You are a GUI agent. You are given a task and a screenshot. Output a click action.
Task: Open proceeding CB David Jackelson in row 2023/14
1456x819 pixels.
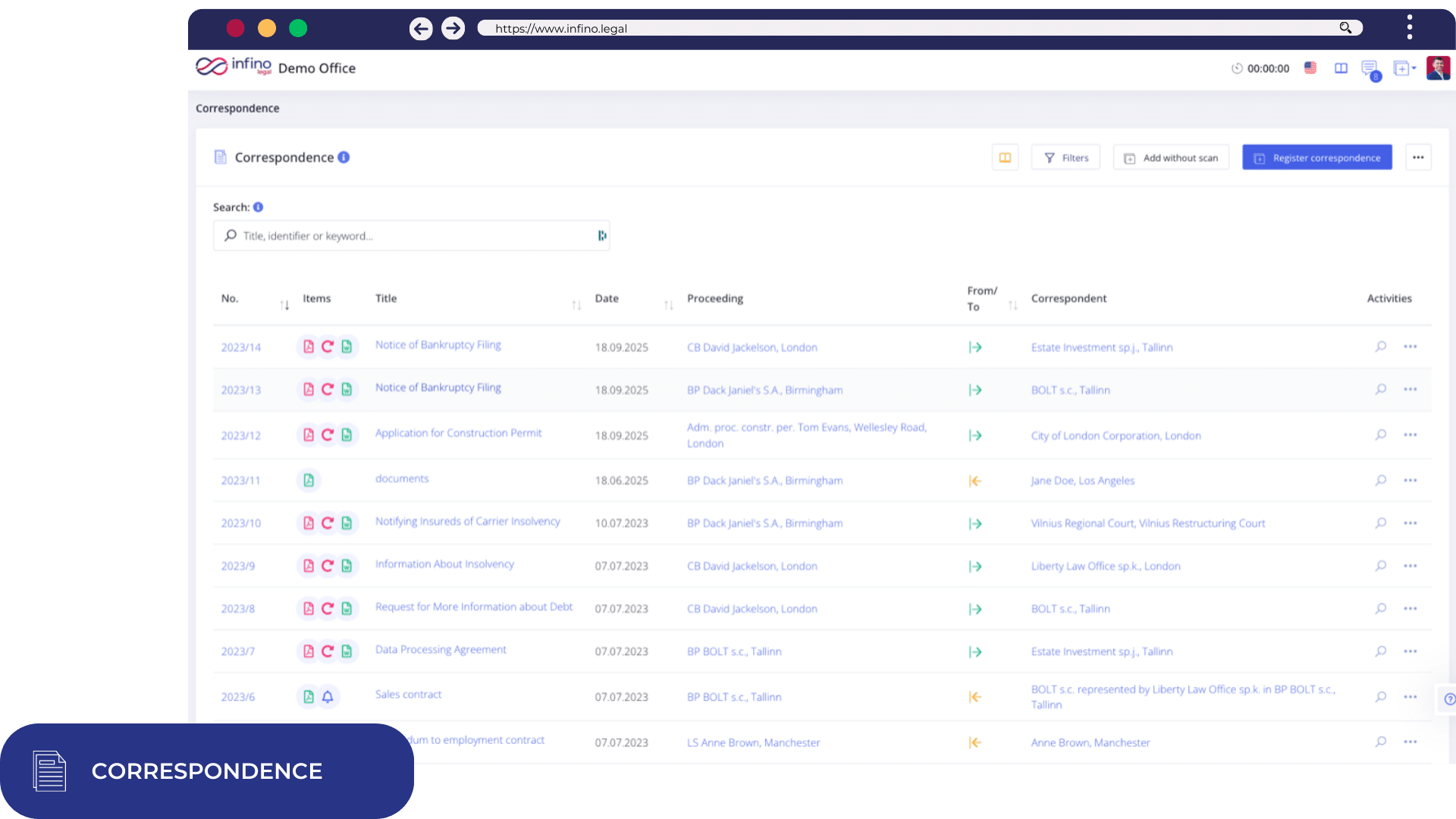click(x=752, y=347)
